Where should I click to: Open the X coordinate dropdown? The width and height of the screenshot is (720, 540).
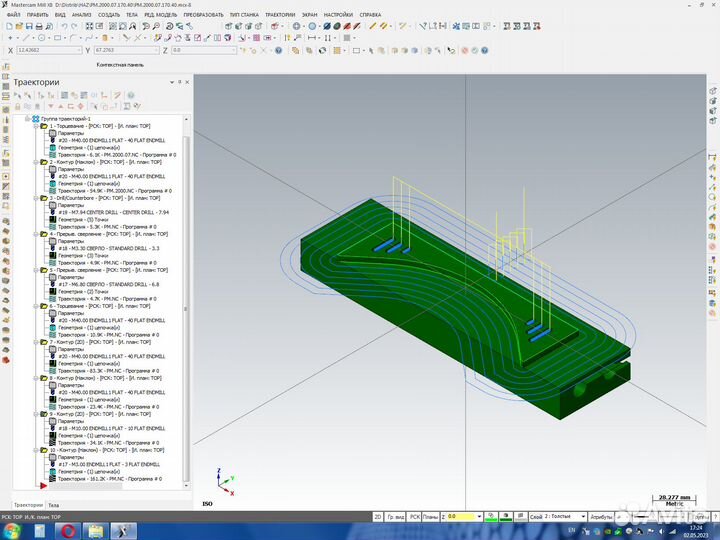point(79,51)
